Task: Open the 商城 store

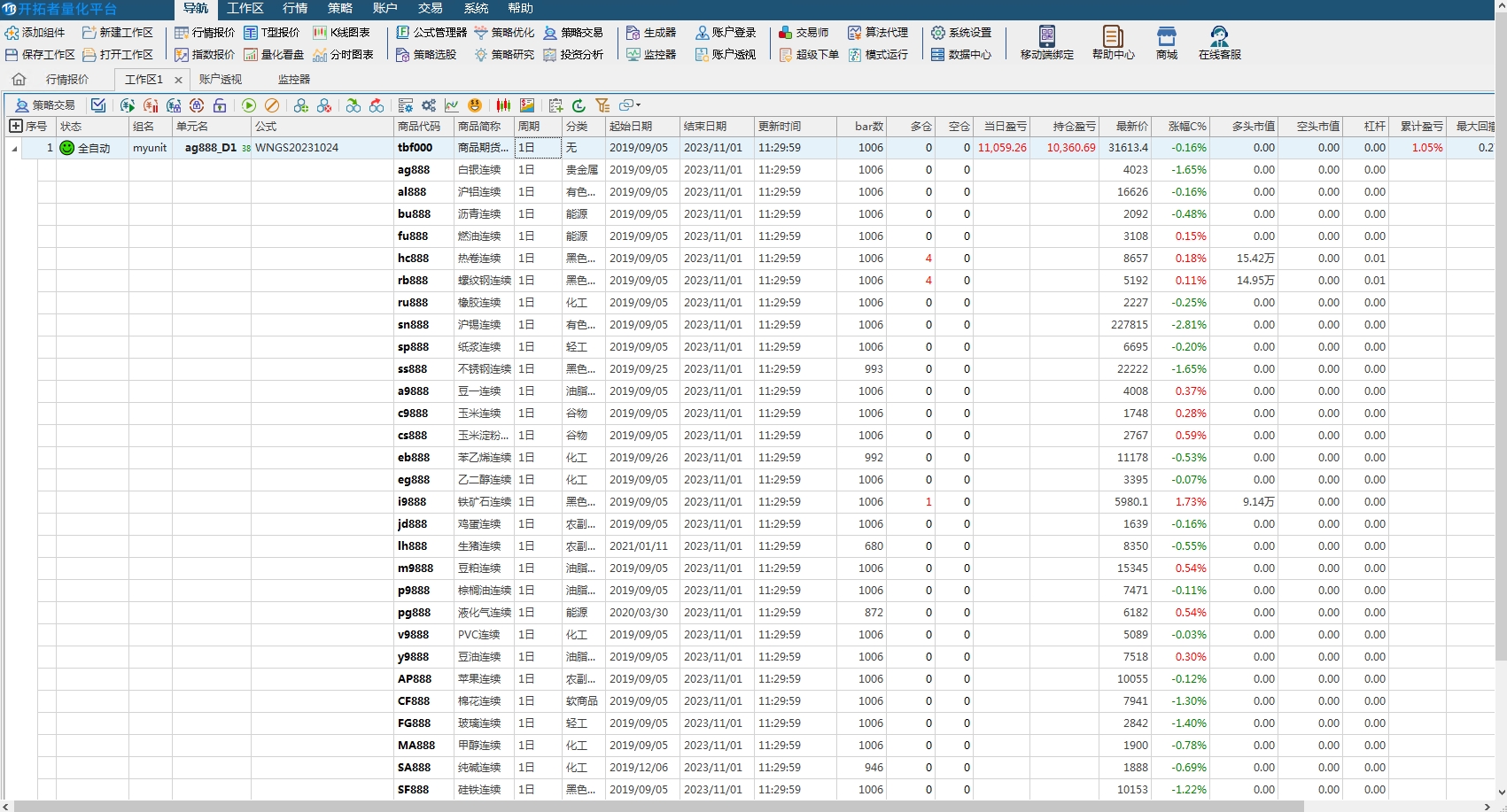Action: [1167, 43]
